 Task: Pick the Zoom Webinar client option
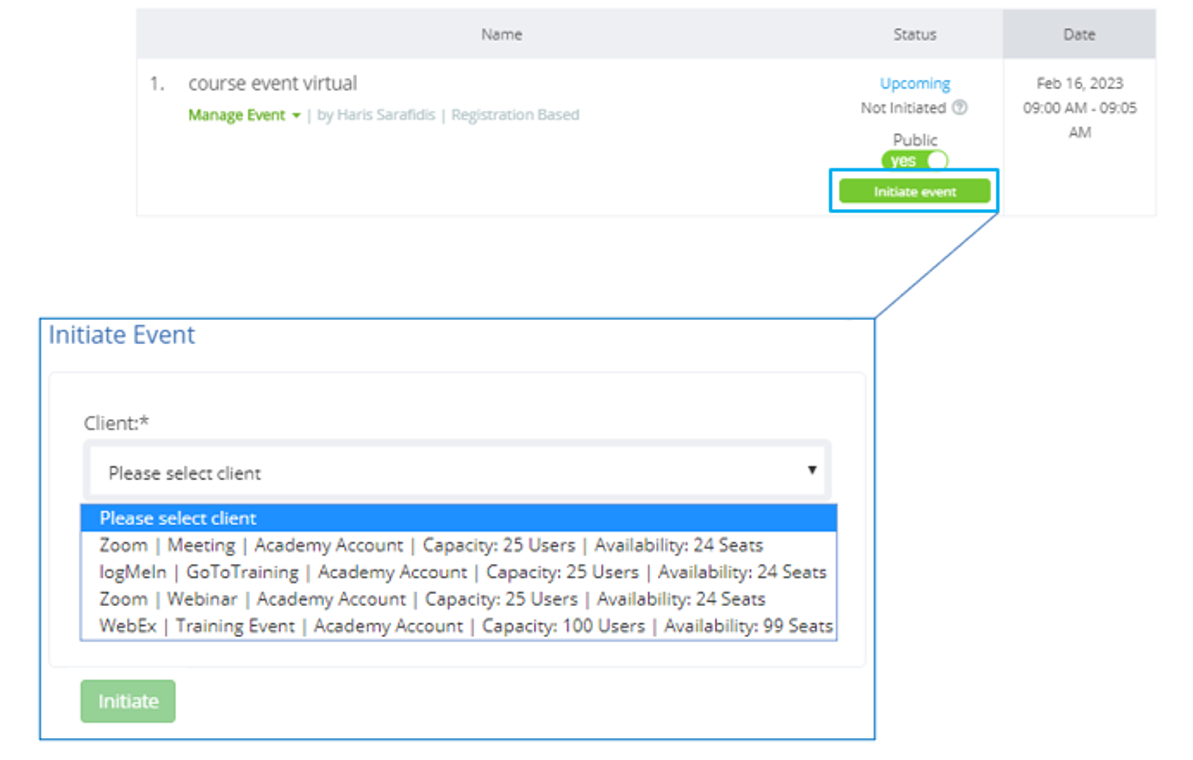432,599
